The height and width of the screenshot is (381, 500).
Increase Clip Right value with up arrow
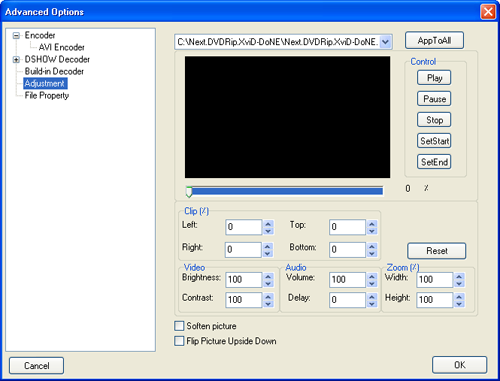click(268, 246)
